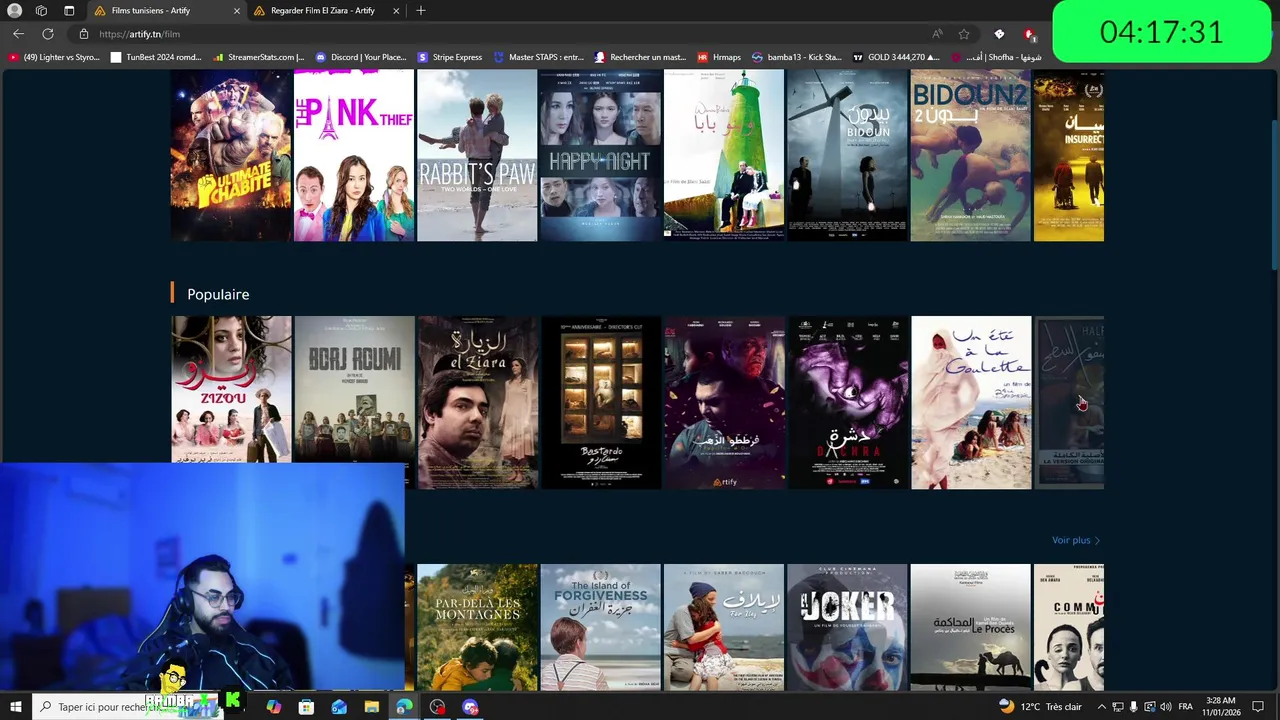Focus the artify.tn/film address bar
This screenshot has width=1280, height=720.
(x=500, y=34)
